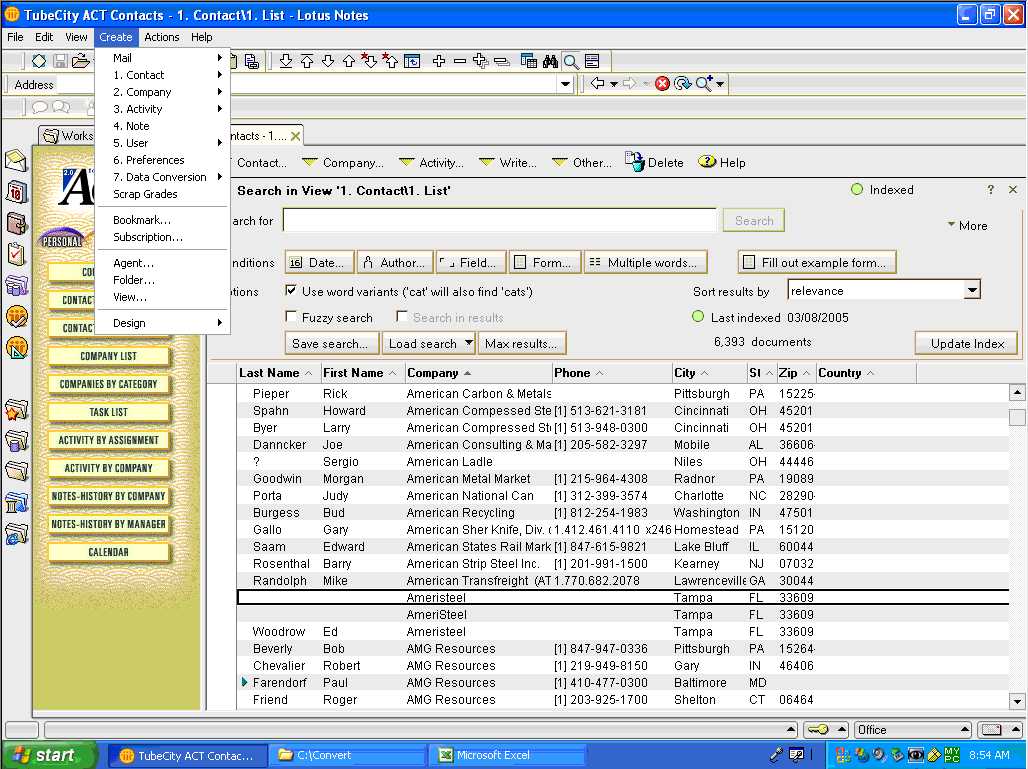Open the Activity... action dropdown

pos(431,163)
